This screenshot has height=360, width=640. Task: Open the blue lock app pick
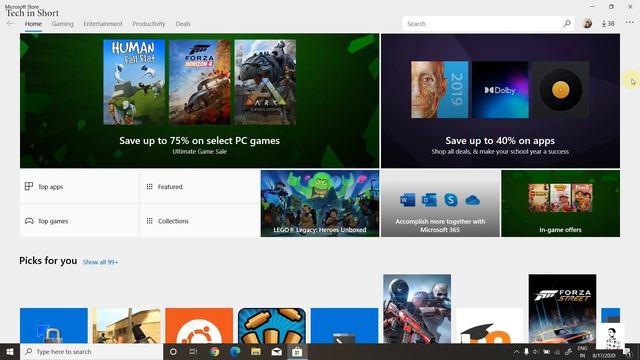pyautogui.click(x=54, y=326)
